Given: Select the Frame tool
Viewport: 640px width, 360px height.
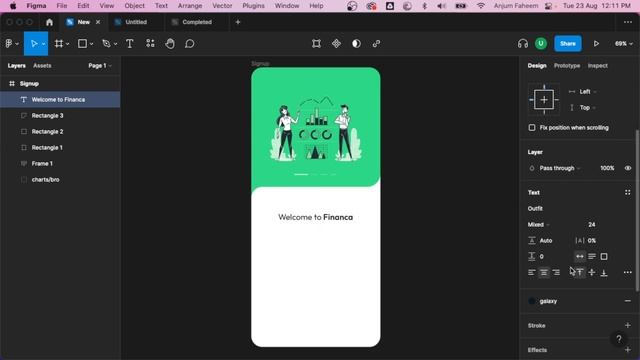Looking at the screenshot, I should (x=59, y=44).
